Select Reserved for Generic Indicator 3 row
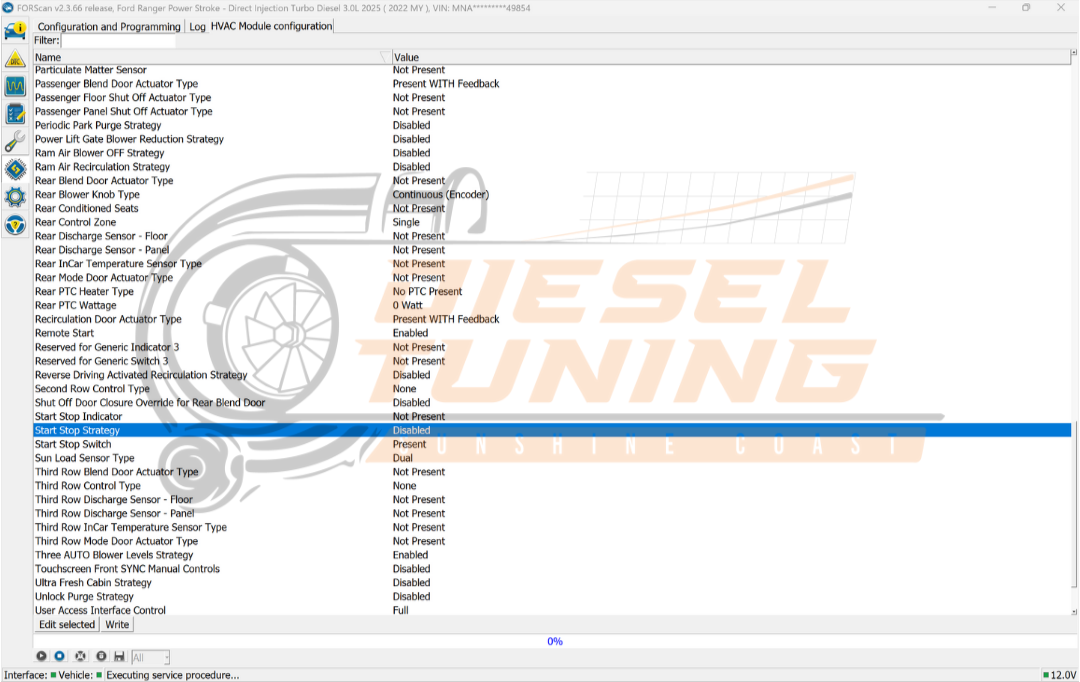The image size is (1080, 682). pyautogui.click(x=552, y=347)
